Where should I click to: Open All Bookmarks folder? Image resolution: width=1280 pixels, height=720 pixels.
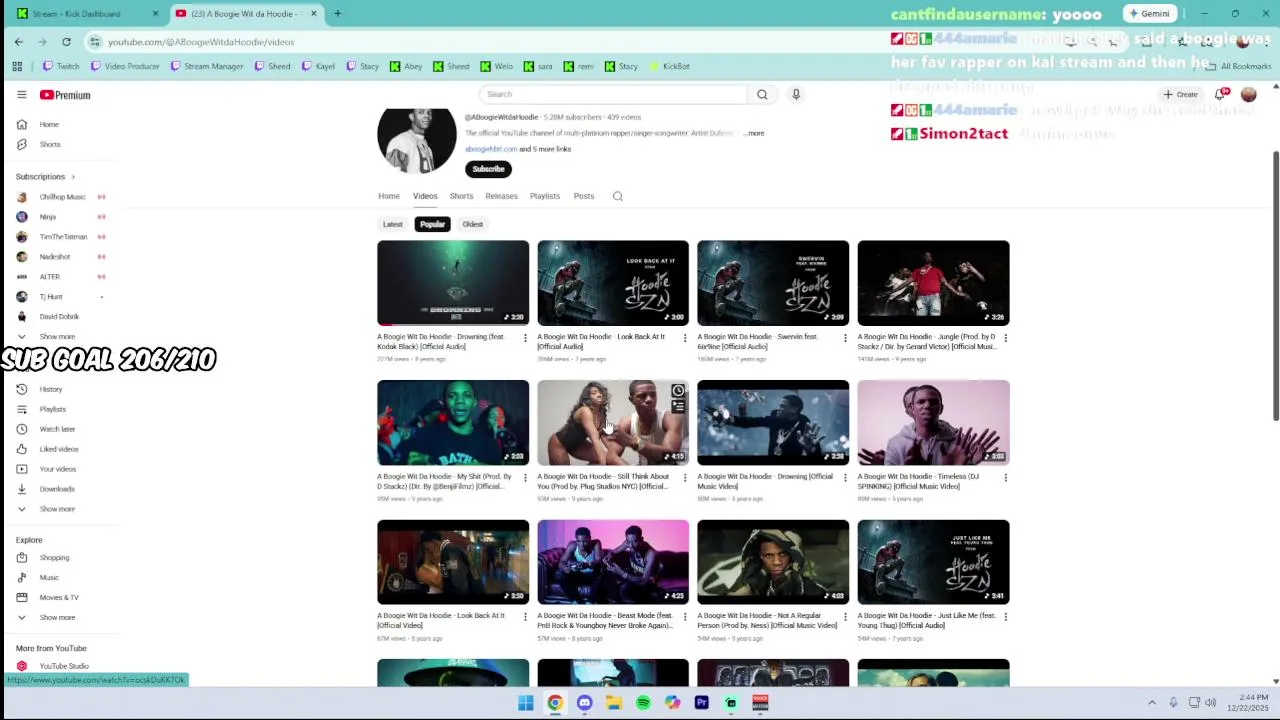1239,66
